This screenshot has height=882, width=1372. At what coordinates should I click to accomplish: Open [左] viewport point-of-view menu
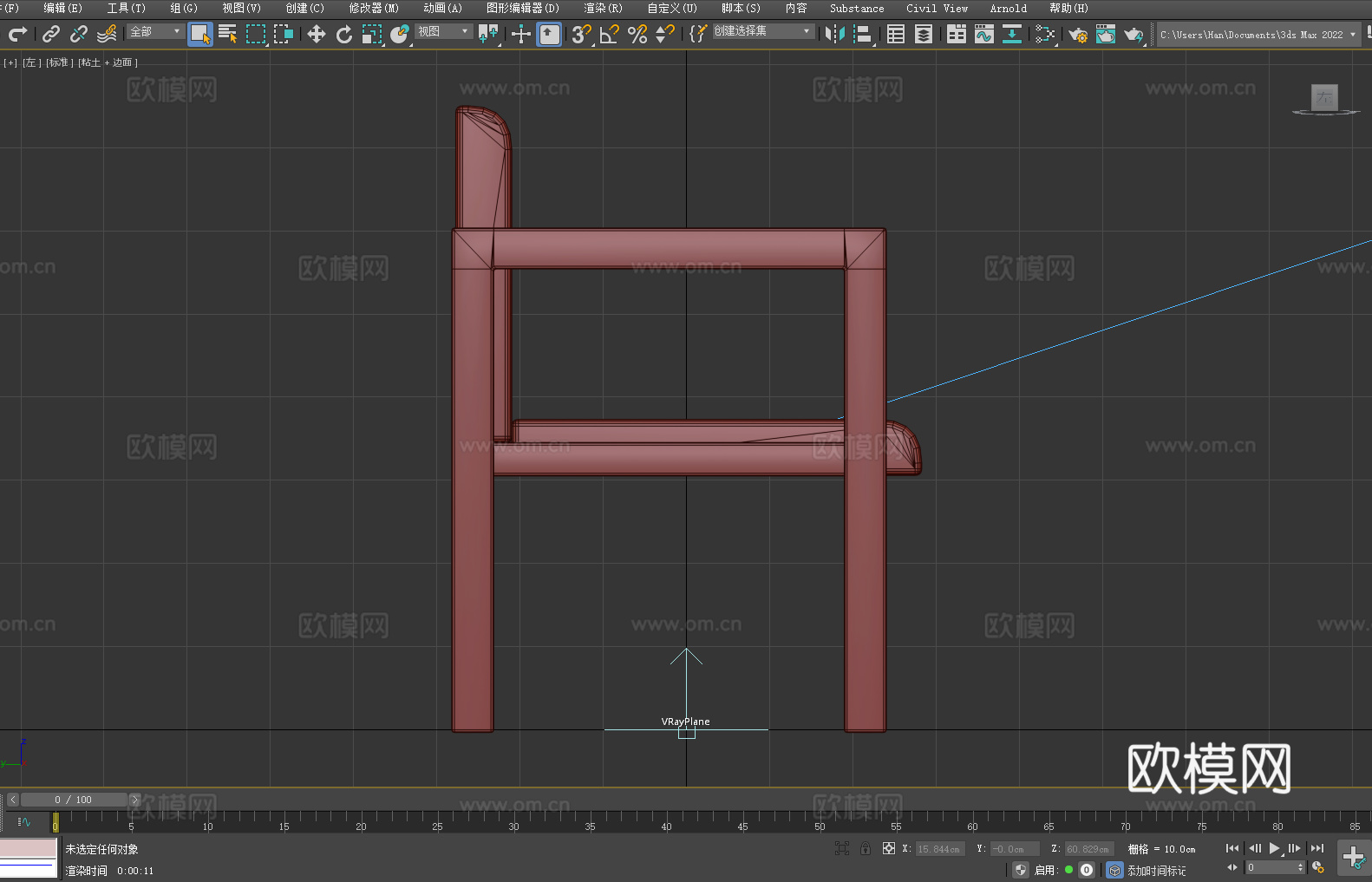tap(30, 62)
